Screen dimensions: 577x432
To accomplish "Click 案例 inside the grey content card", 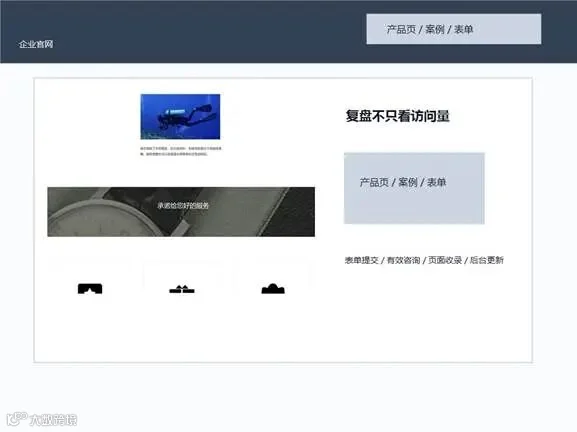I will (408, 182).
